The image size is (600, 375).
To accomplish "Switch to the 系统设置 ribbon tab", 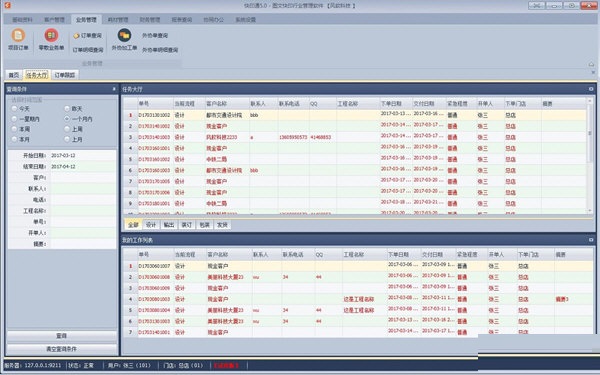I will [x=245, y=20].
